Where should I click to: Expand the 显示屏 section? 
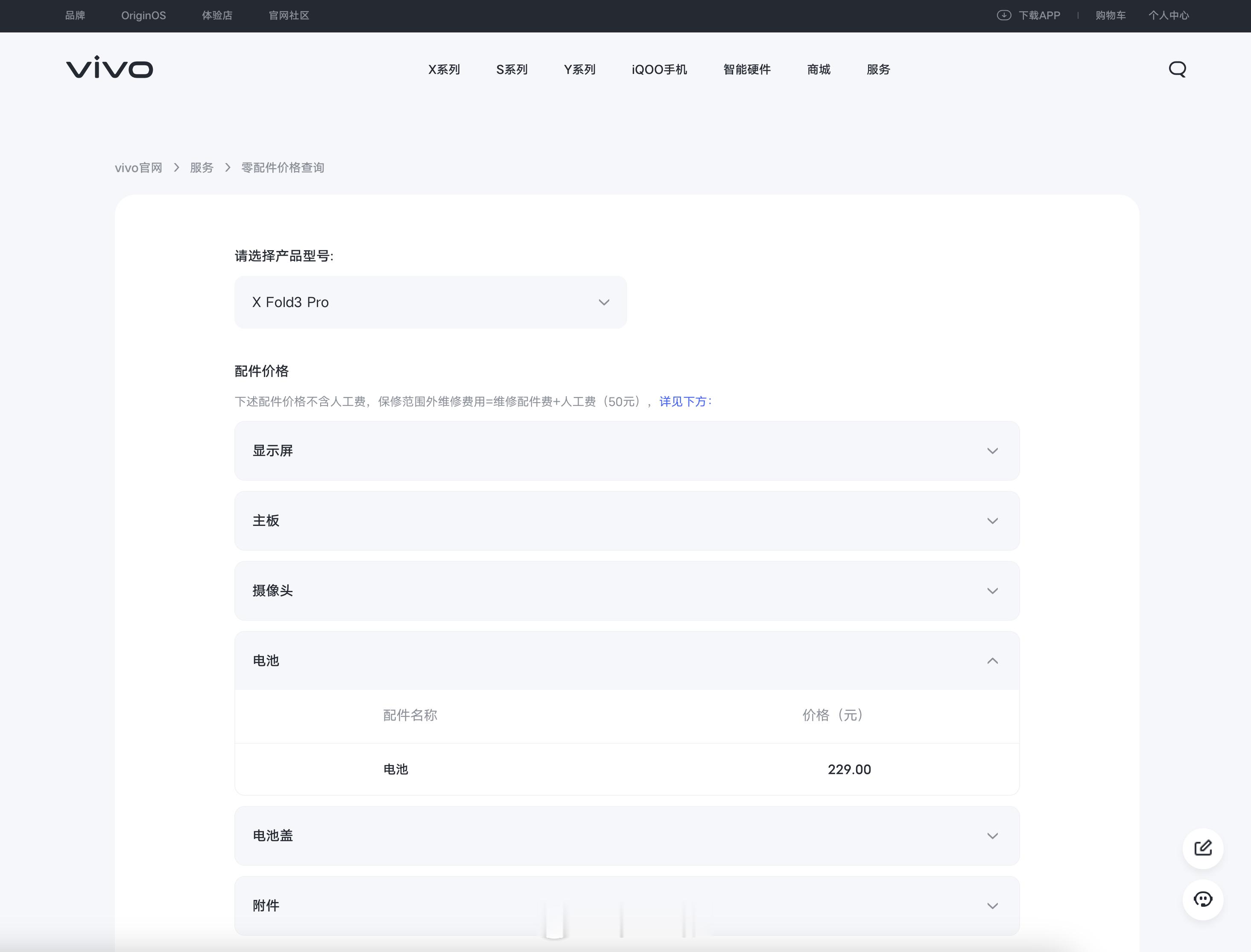tap(627, 450)
